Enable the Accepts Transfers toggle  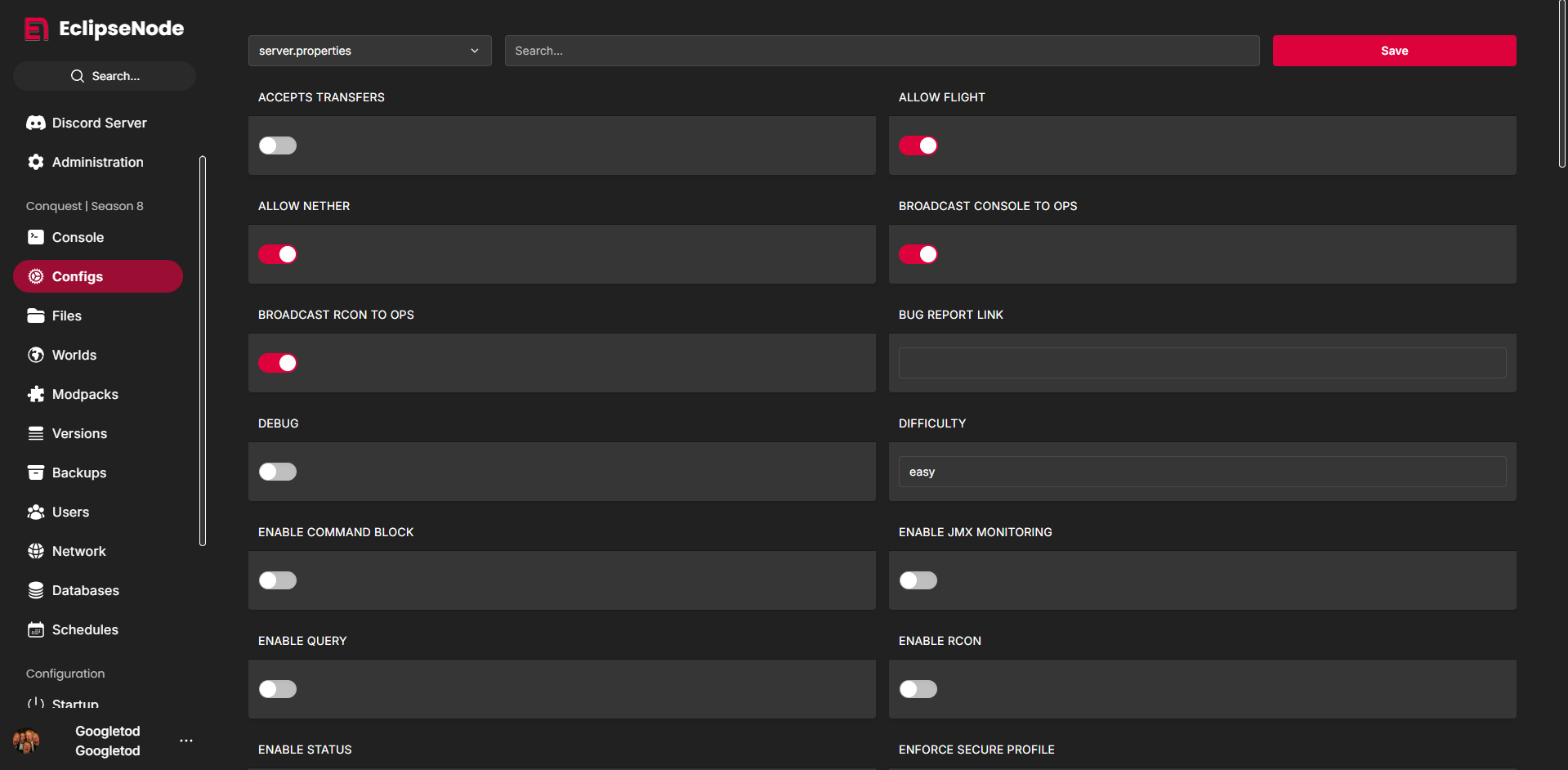click(x=278, y=145)
